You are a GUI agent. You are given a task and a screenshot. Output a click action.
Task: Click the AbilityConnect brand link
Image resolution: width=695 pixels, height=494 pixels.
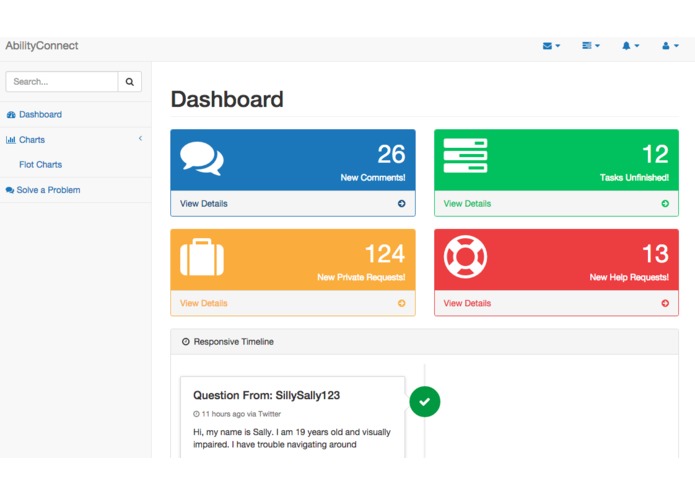click(42, 46)
